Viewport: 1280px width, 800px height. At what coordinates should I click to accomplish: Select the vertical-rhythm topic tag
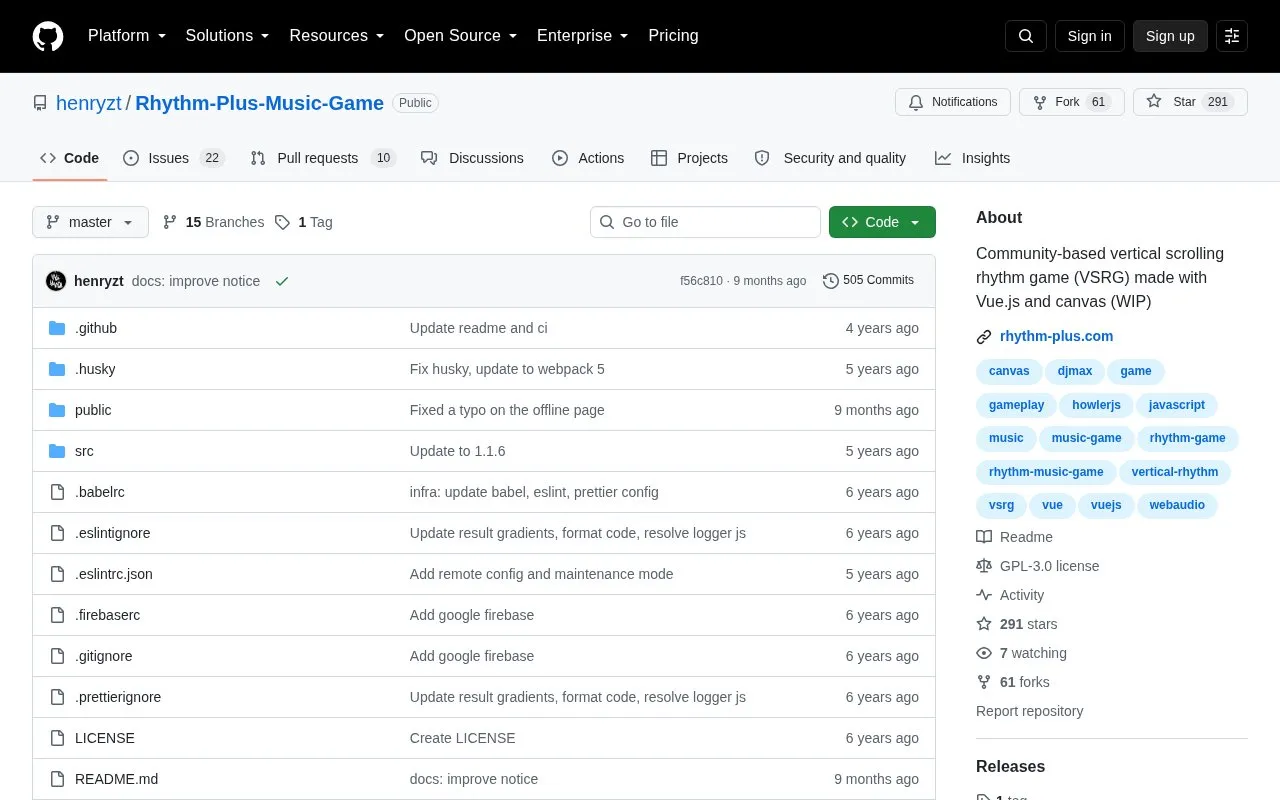1175,472
